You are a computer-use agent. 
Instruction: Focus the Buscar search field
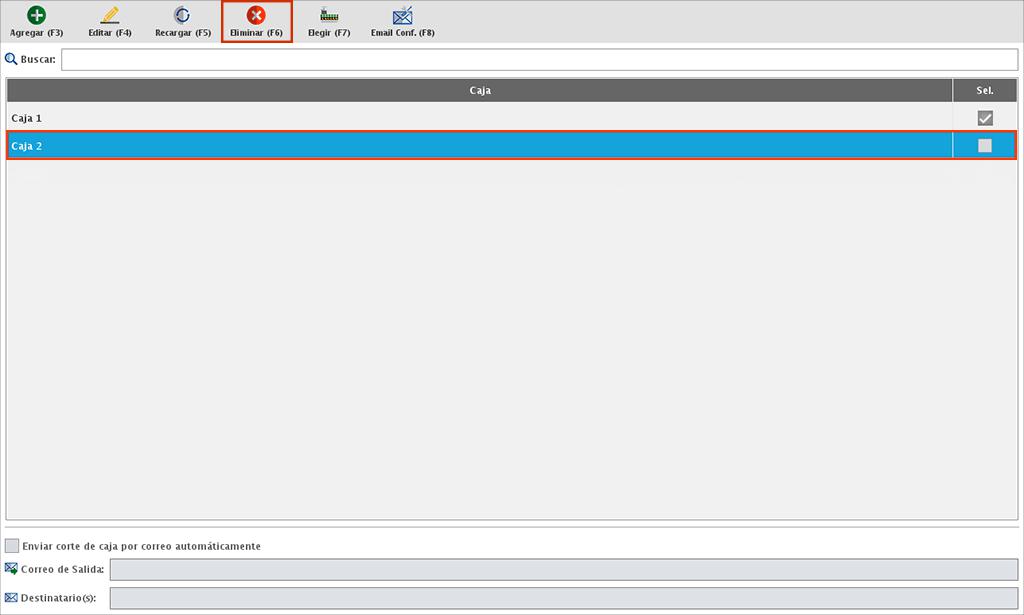(x=540, y=60)
